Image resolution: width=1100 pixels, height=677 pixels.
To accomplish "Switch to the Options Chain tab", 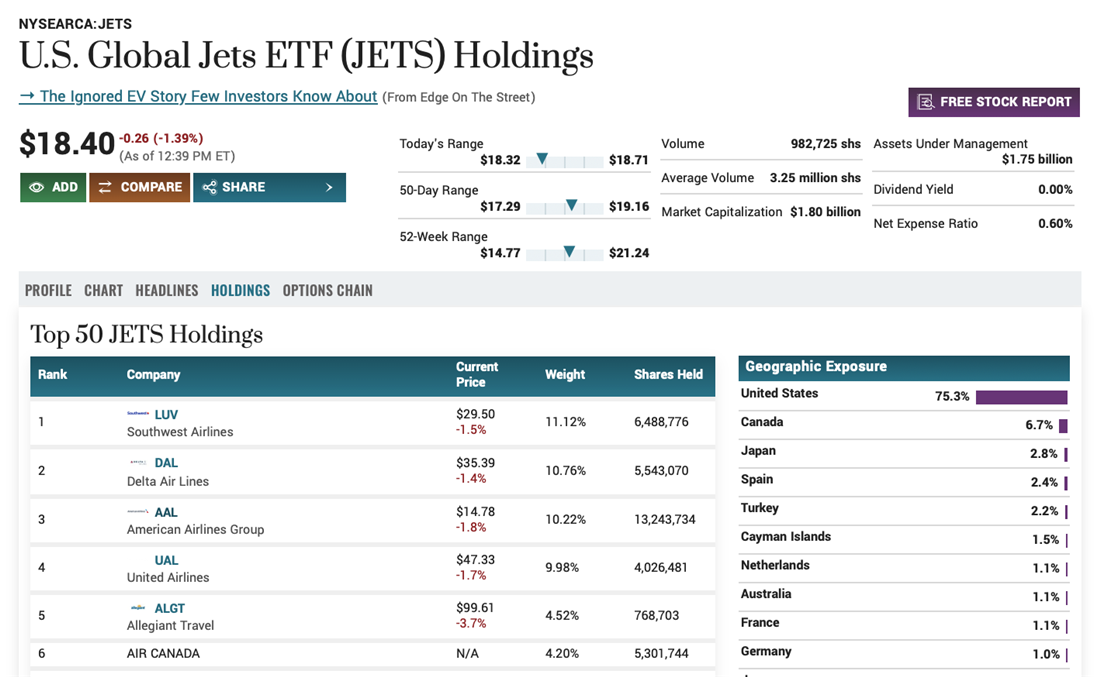I will pyautogui.click(x=327, y=290).
